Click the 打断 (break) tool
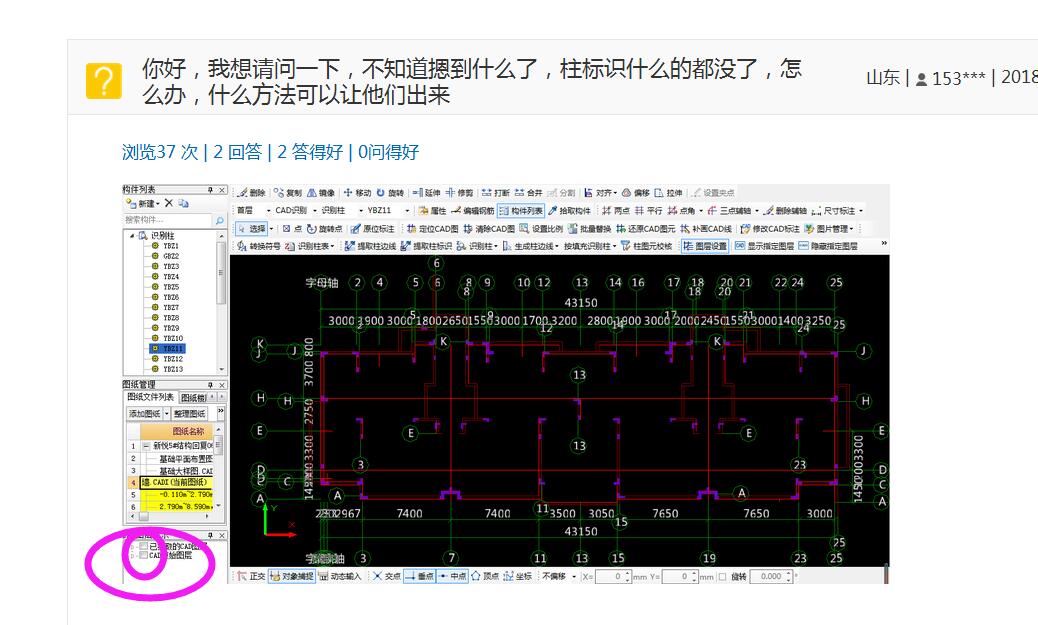 [495, 193]
